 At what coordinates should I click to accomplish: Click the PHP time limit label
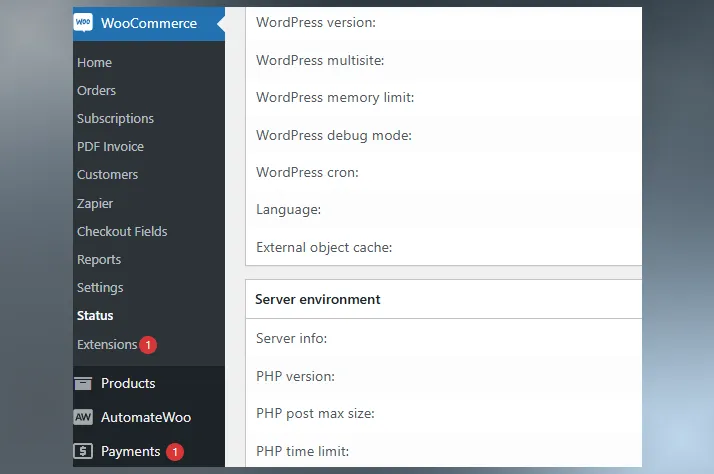[x=302, y=451]
